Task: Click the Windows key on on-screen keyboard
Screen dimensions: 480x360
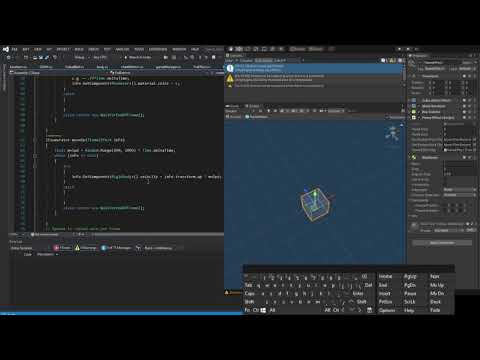Action: pyautogui.click(x=263, y=310)
